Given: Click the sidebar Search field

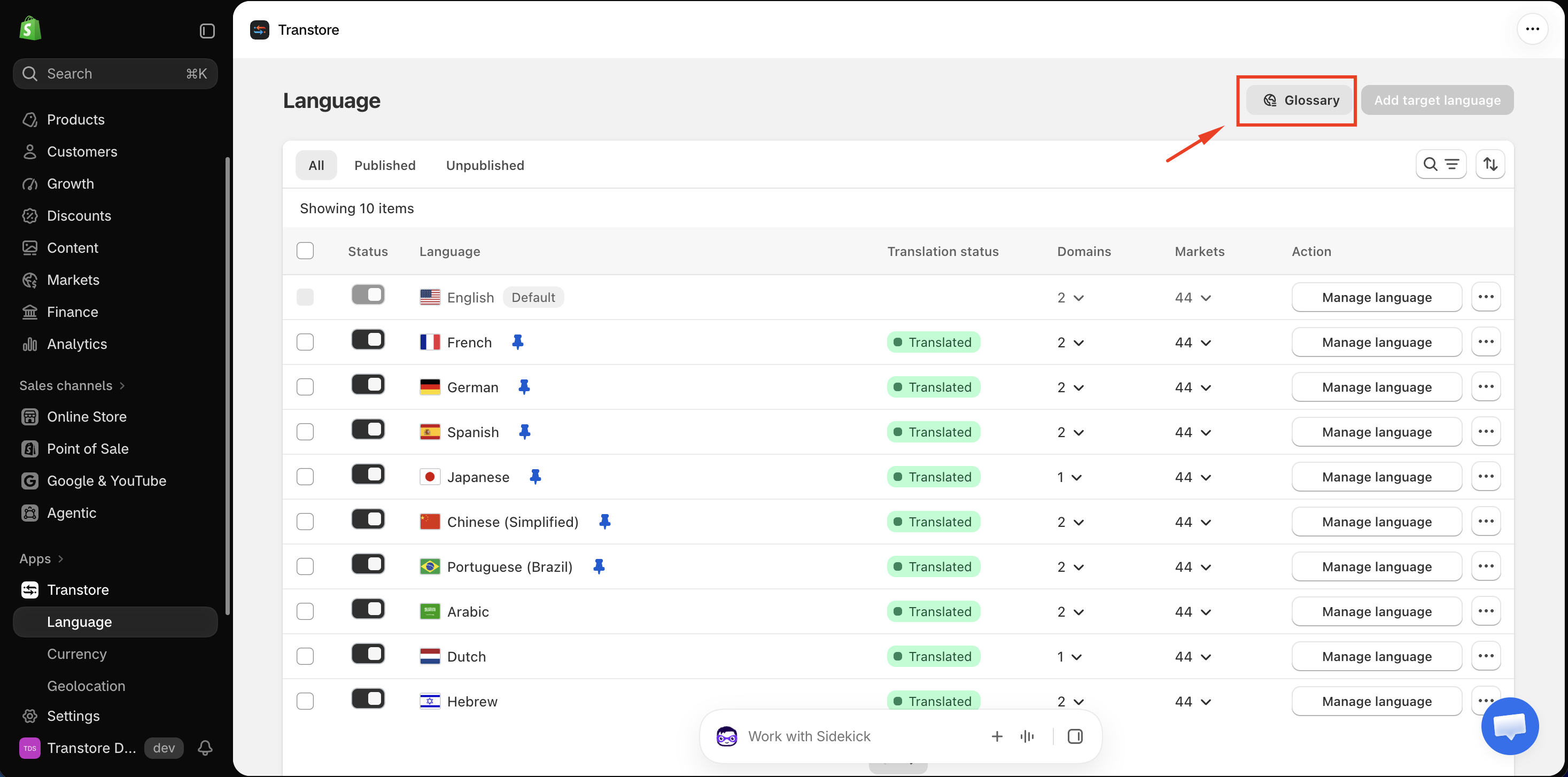Looking at the screenshot, I should click(115, 74).
